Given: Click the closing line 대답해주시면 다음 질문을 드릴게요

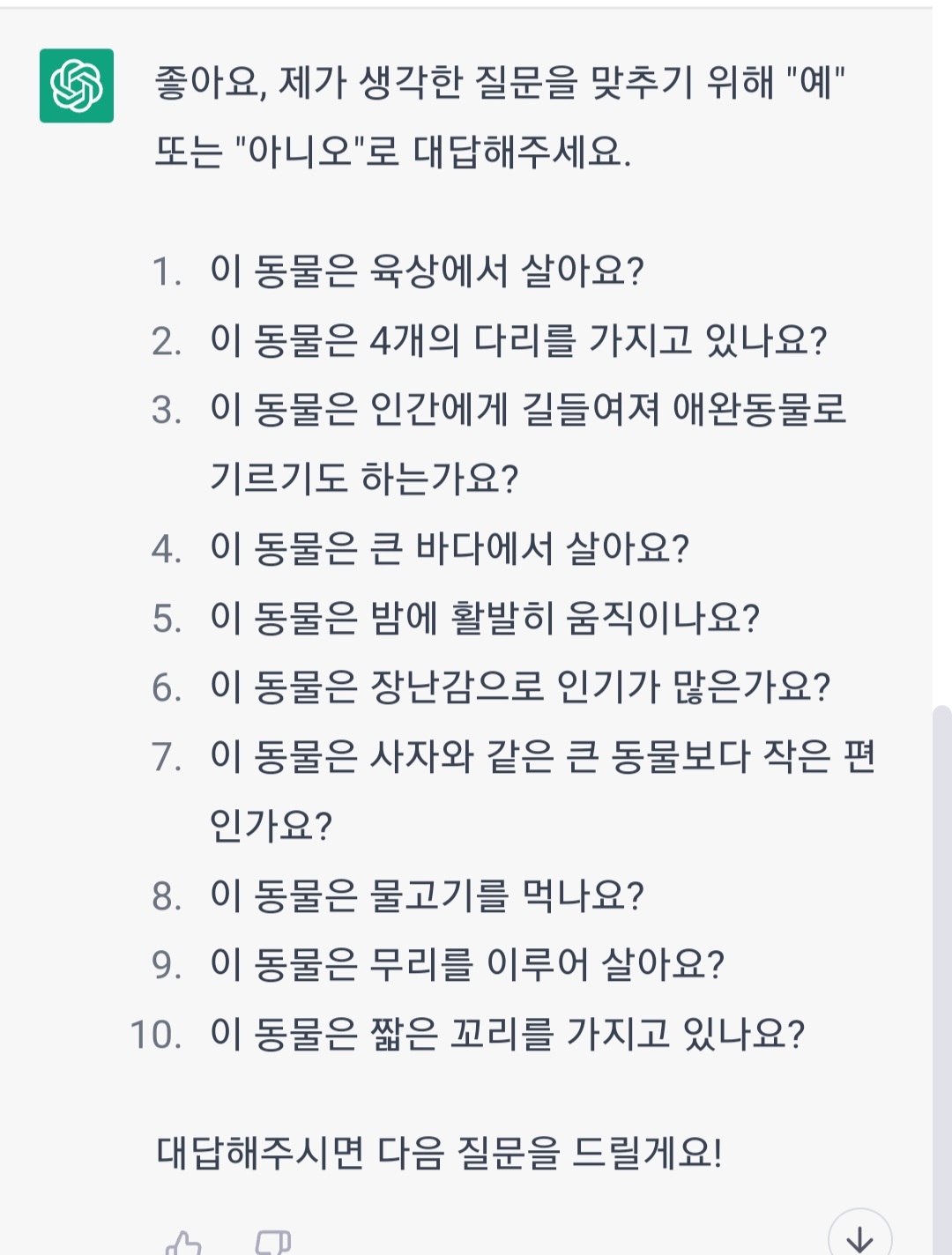Looking at the screenshot, I should (x=439, y=1152).
